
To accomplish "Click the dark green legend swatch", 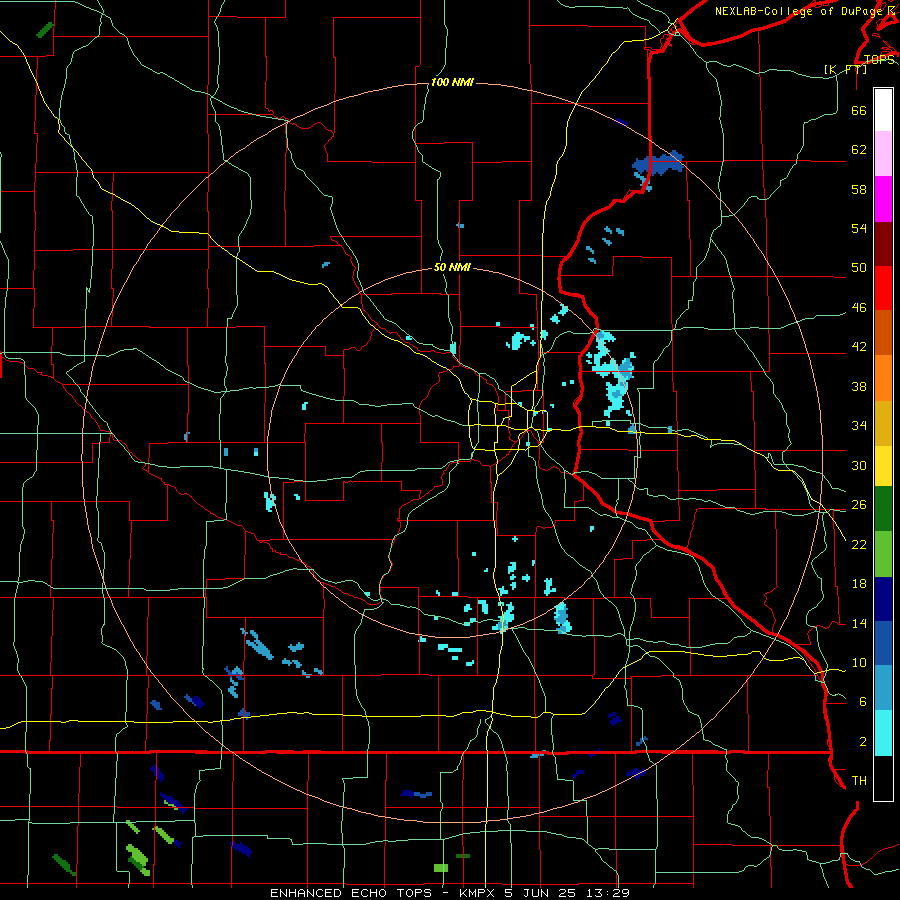I will pyautogui.click(x=883, y=509).
